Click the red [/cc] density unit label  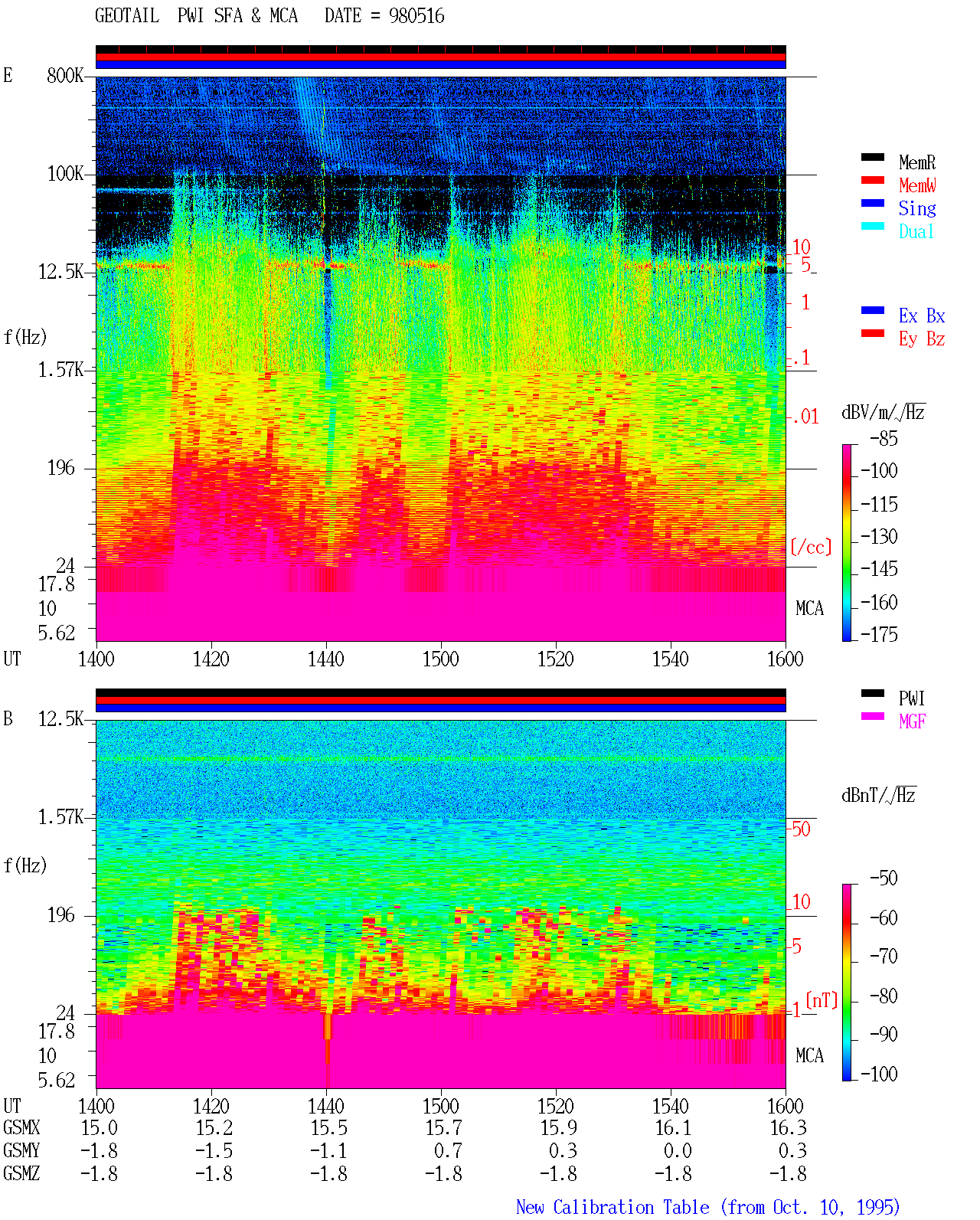click(811, 547)
